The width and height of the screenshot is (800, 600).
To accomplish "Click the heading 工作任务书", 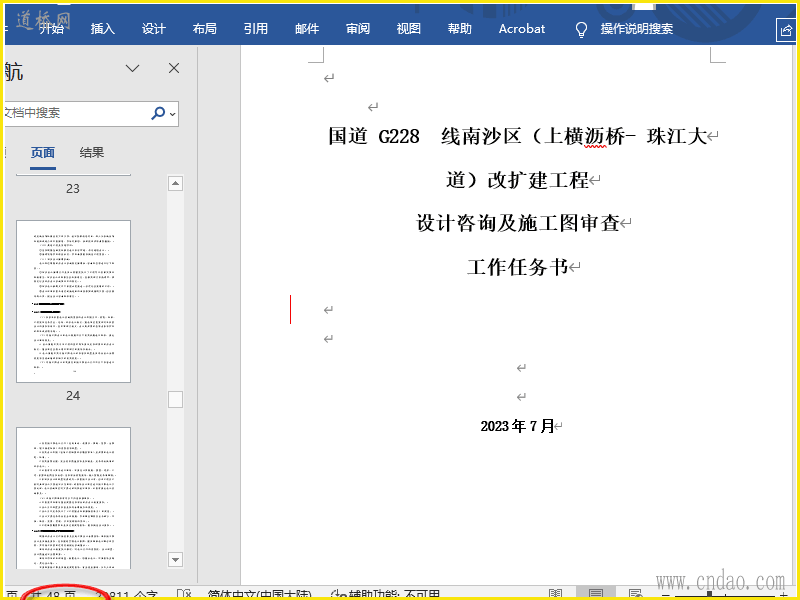I will (518, 267).
